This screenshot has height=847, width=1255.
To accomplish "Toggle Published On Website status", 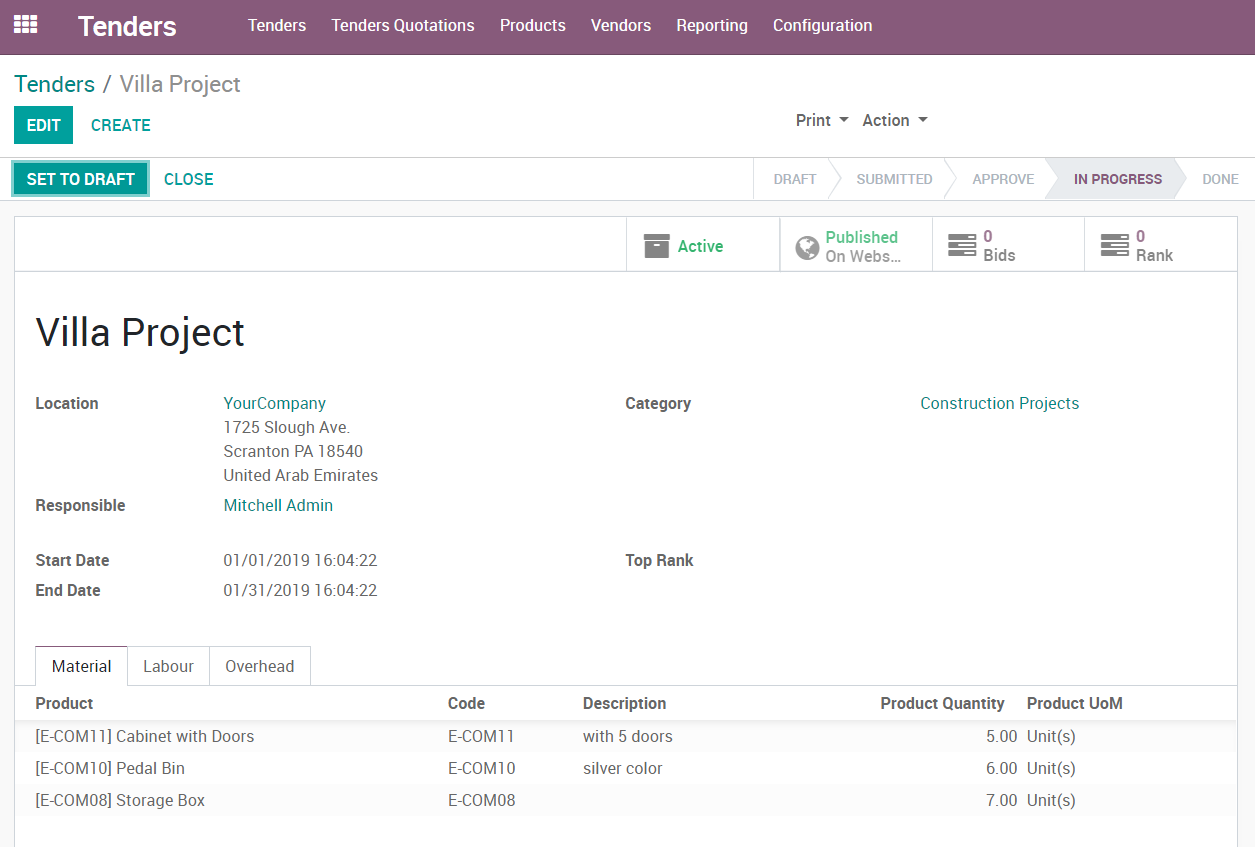I will click(x=861, y=246).
